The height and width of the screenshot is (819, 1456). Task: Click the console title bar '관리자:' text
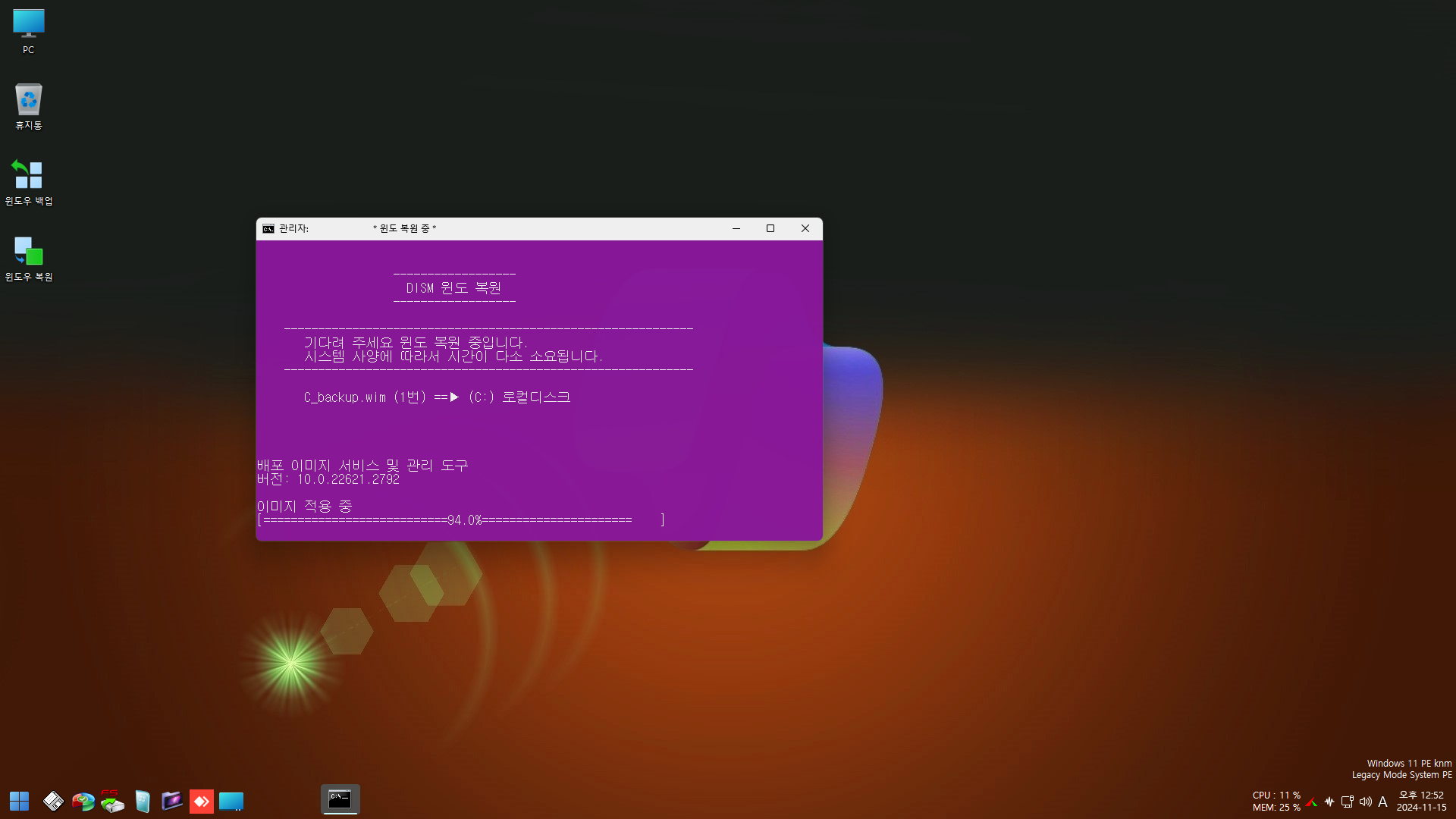(293, 228)
